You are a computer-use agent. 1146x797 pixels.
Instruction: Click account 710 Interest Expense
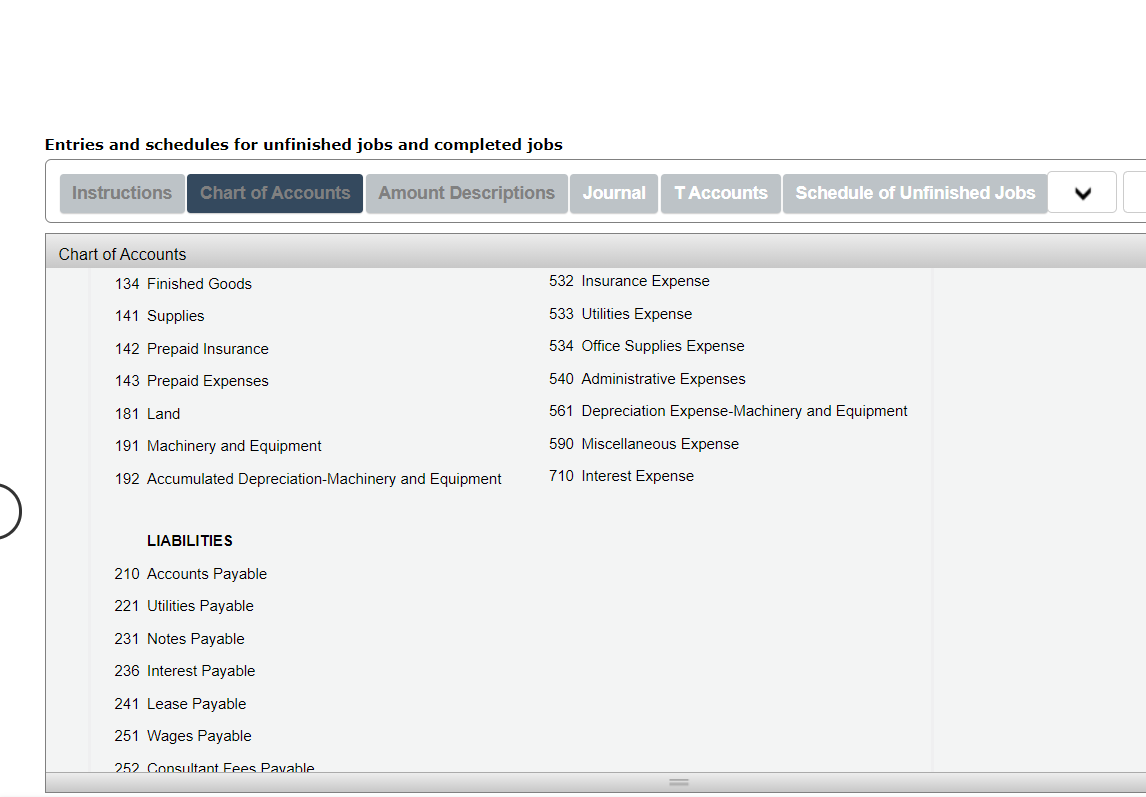[621, 477]
